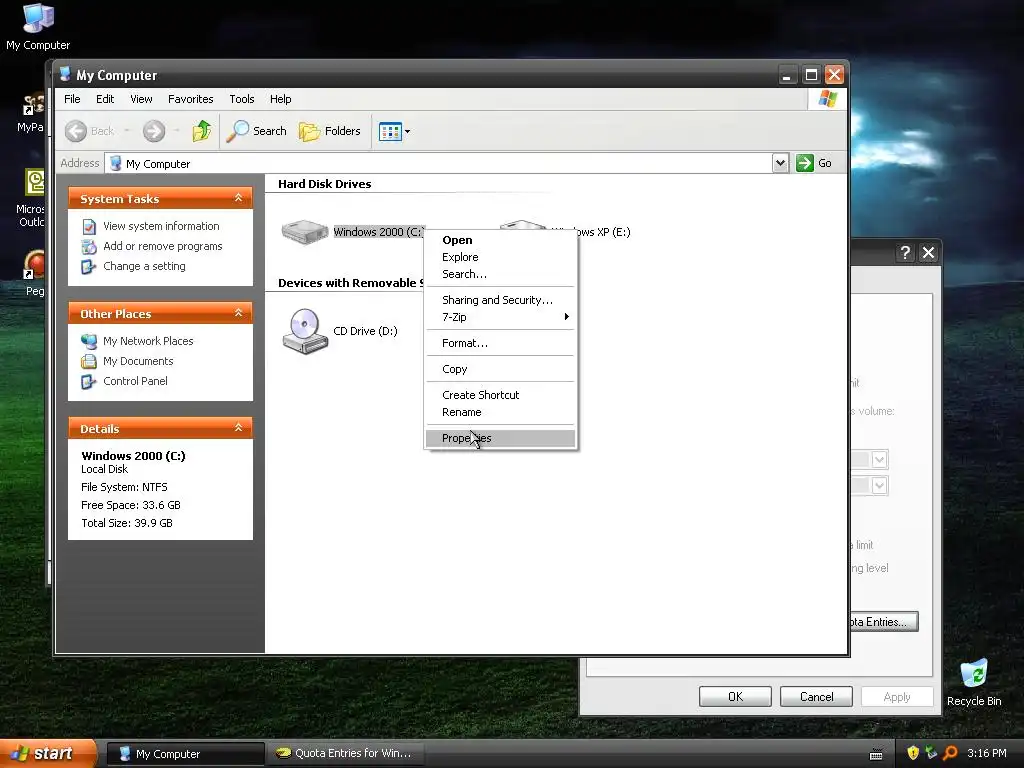This screenshot has width=1024, height=768.
Task: Switch to My Computer taskbar button
Action: pos(185,754)
